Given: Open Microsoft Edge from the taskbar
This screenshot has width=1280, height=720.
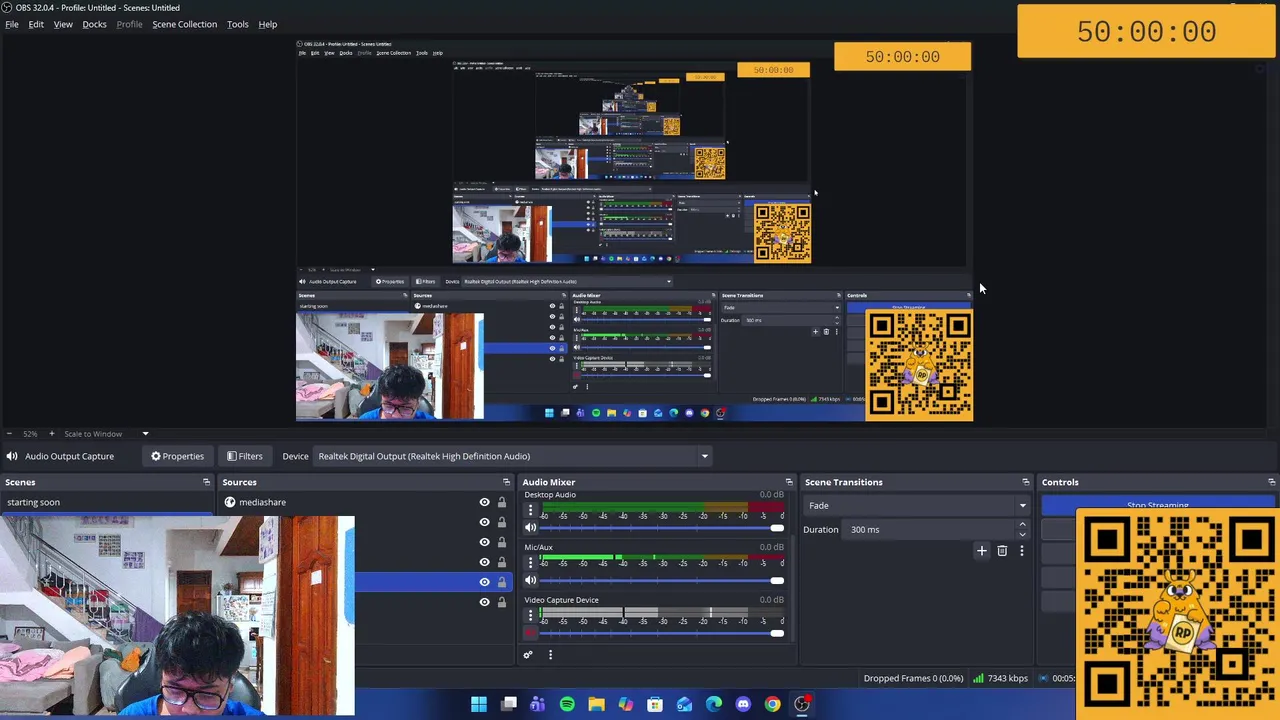Looking at the screenshot, I should (714, 704).
